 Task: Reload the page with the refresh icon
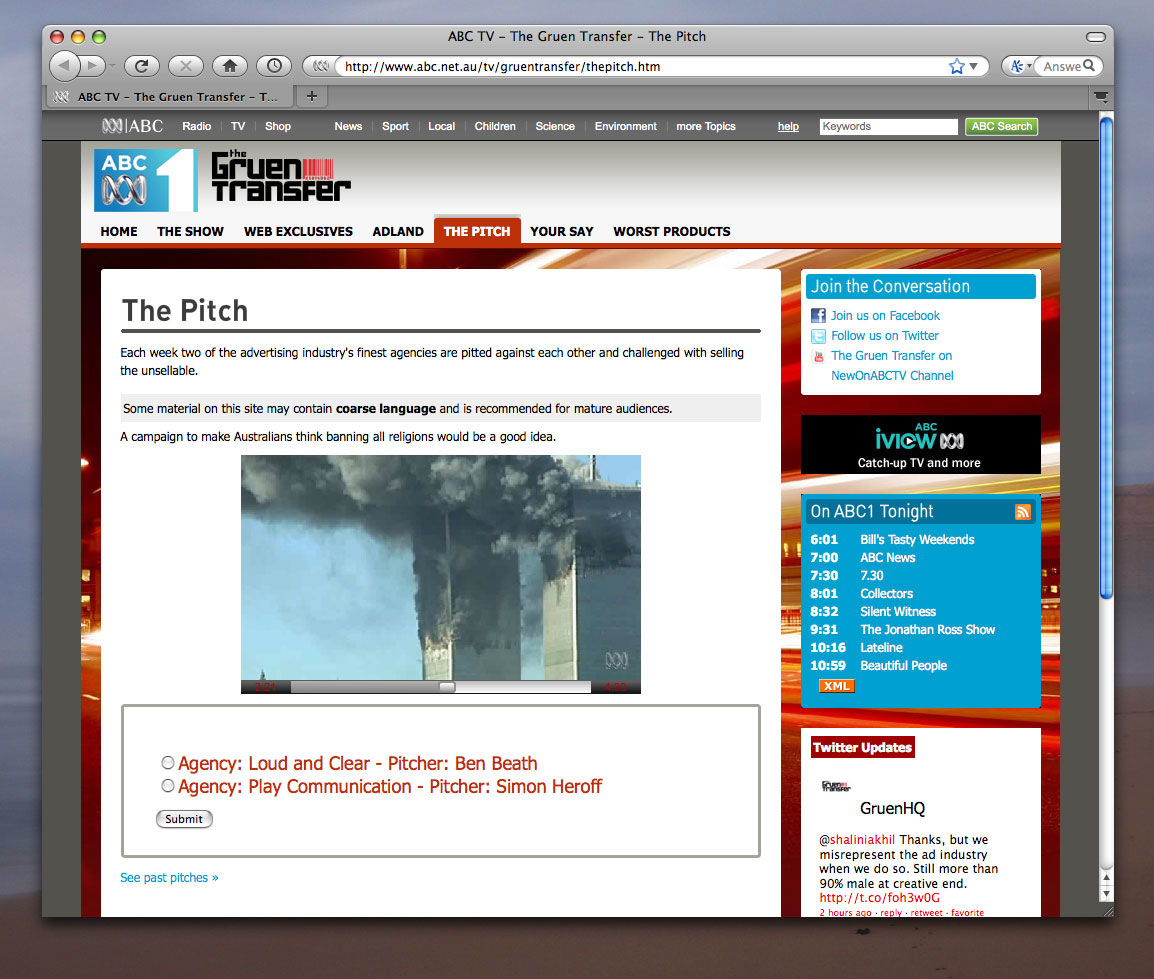(141, 66)
